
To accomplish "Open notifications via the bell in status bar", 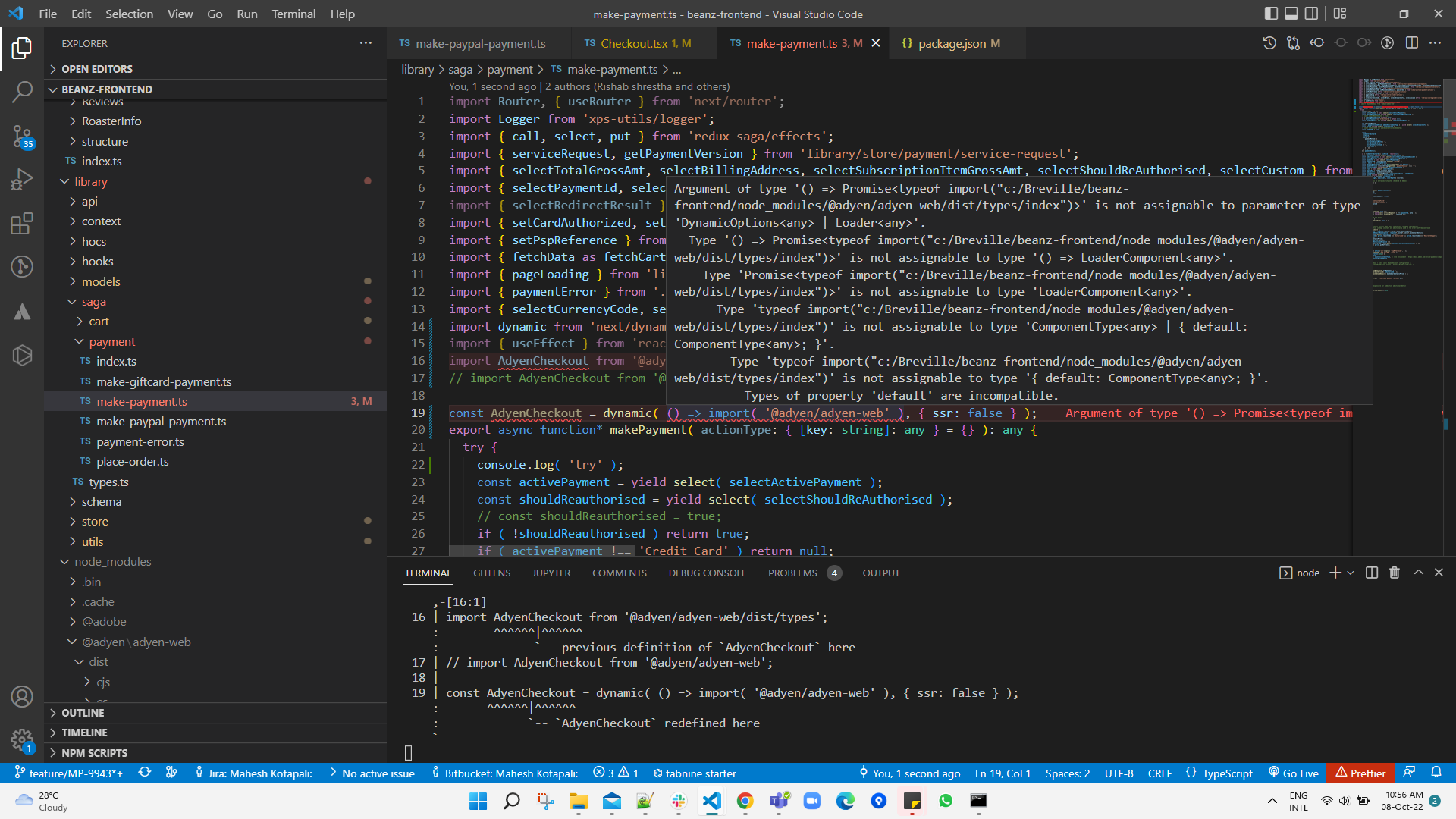I will pyautogui.click(x=1438, y=773).
